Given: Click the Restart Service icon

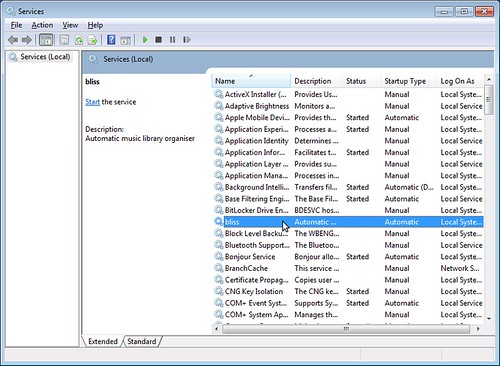Looking at the screenshot, I should click(187, 40).
